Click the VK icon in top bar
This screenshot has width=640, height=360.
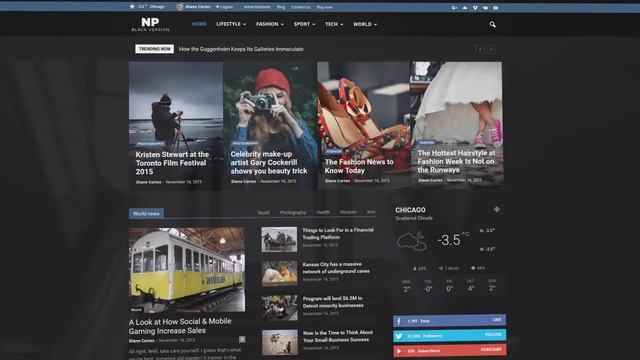(485, 7)
